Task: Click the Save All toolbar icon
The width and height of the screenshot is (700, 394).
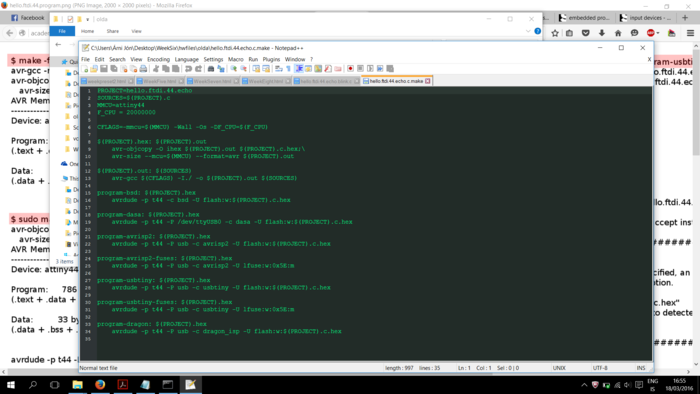Action: (114, 69)
